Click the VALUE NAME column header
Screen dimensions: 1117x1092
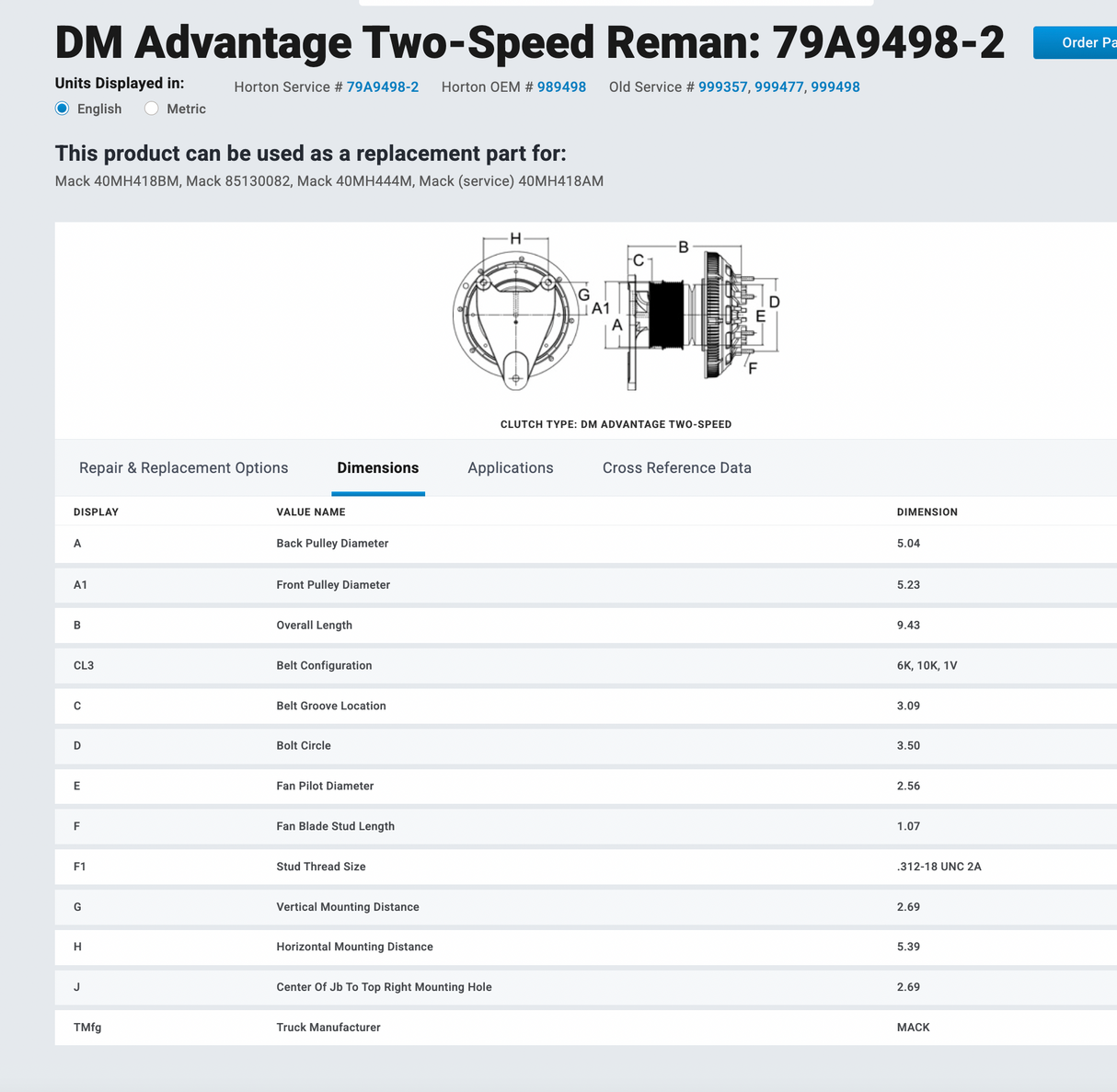[311, 512]
